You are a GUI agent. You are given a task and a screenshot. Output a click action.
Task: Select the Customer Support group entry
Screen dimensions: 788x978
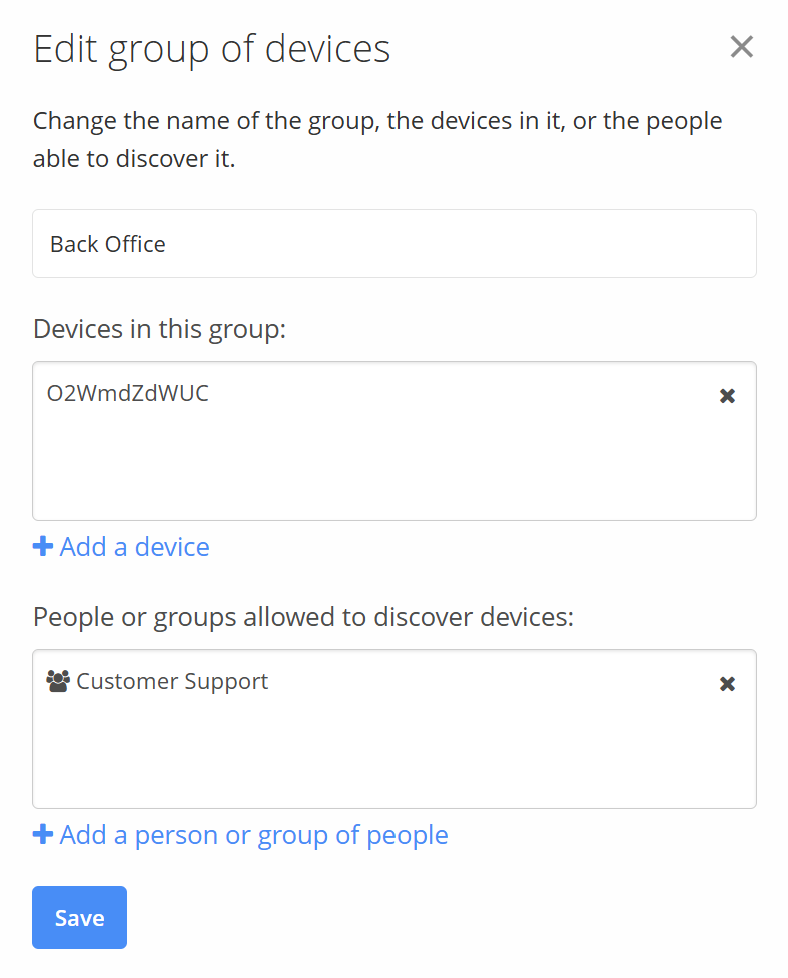(172, 682)
